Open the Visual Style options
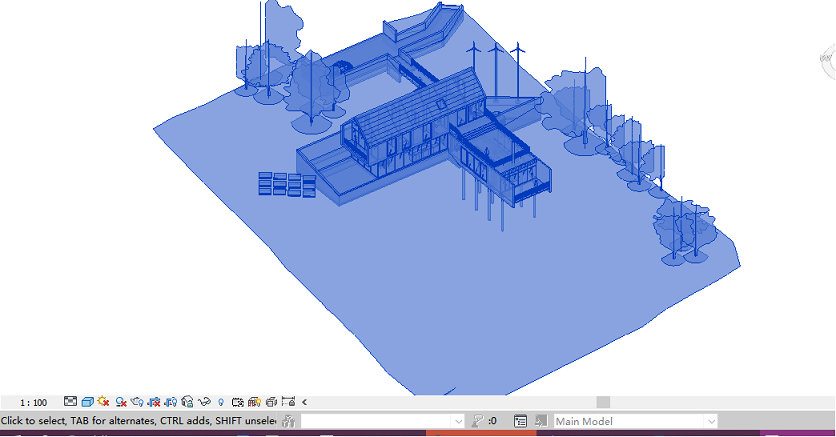Viewport: 836px width, 437px height. [87, 402]
